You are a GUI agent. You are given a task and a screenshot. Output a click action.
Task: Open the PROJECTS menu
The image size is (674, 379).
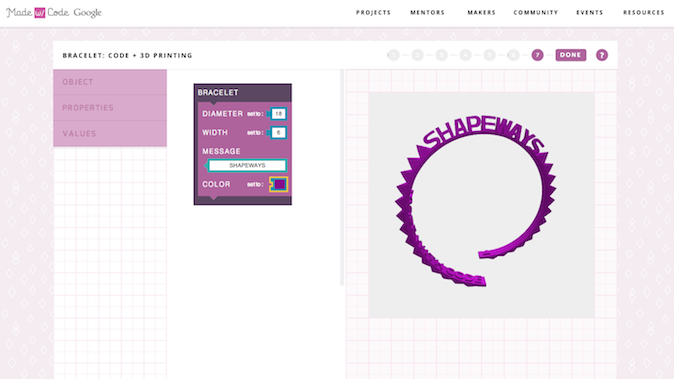click(373, 12)
